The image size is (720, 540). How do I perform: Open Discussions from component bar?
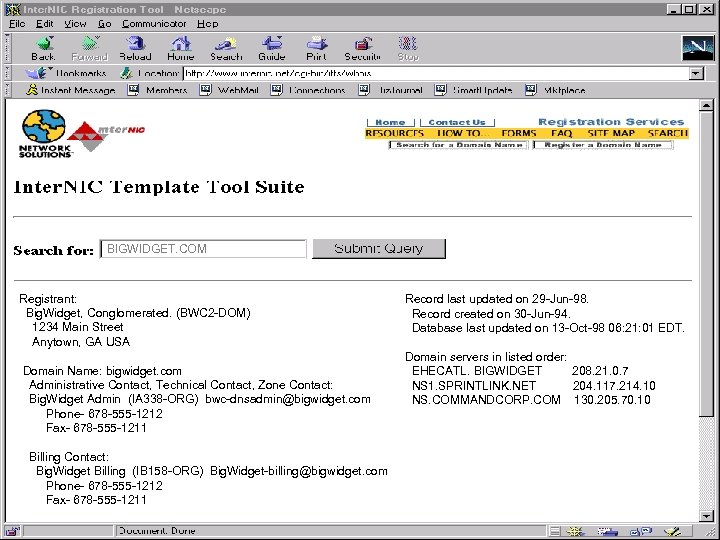pyautogui.click(x=640, y=532)
